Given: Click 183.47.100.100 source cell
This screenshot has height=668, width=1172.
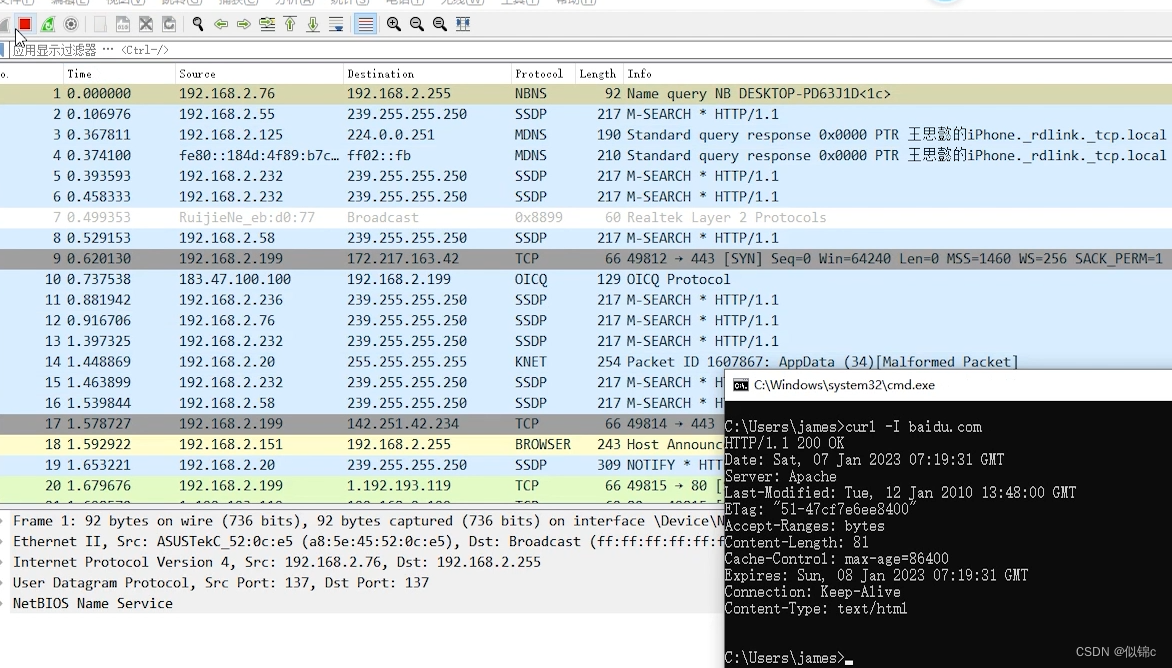Looking at the screenshot, I should 235,279.
